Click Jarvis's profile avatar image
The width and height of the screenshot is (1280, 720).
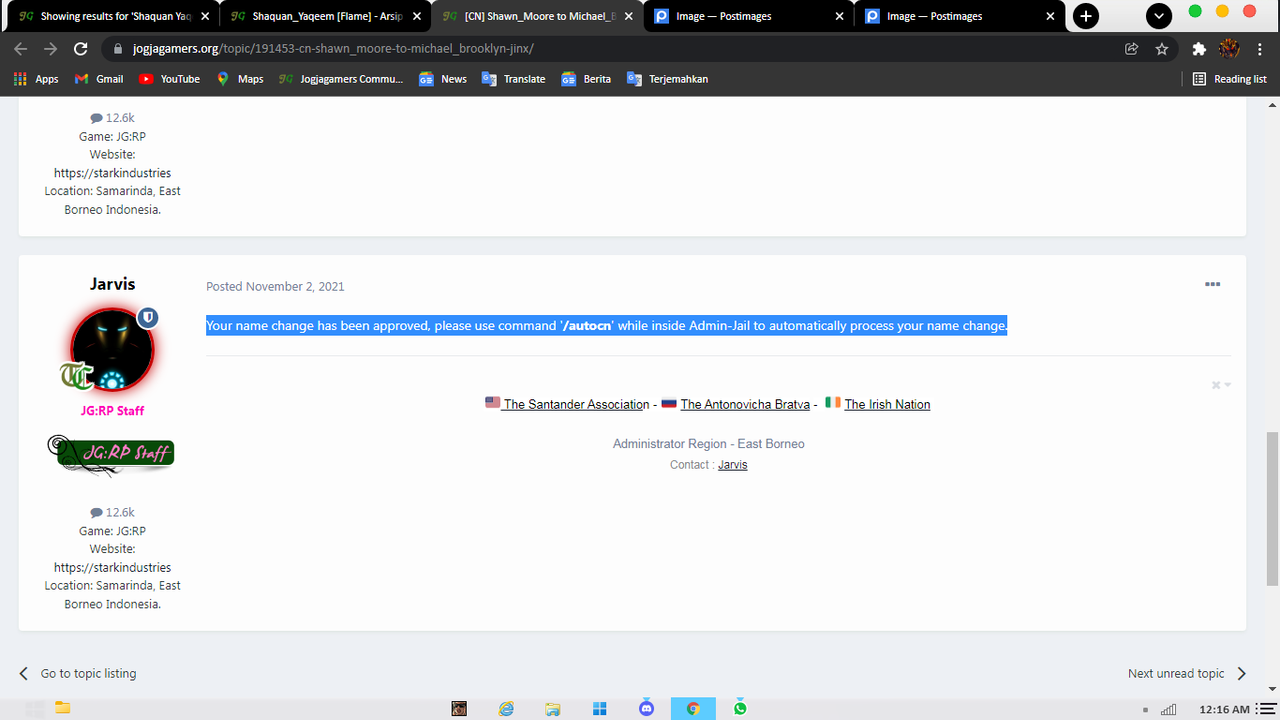point(112,349)
